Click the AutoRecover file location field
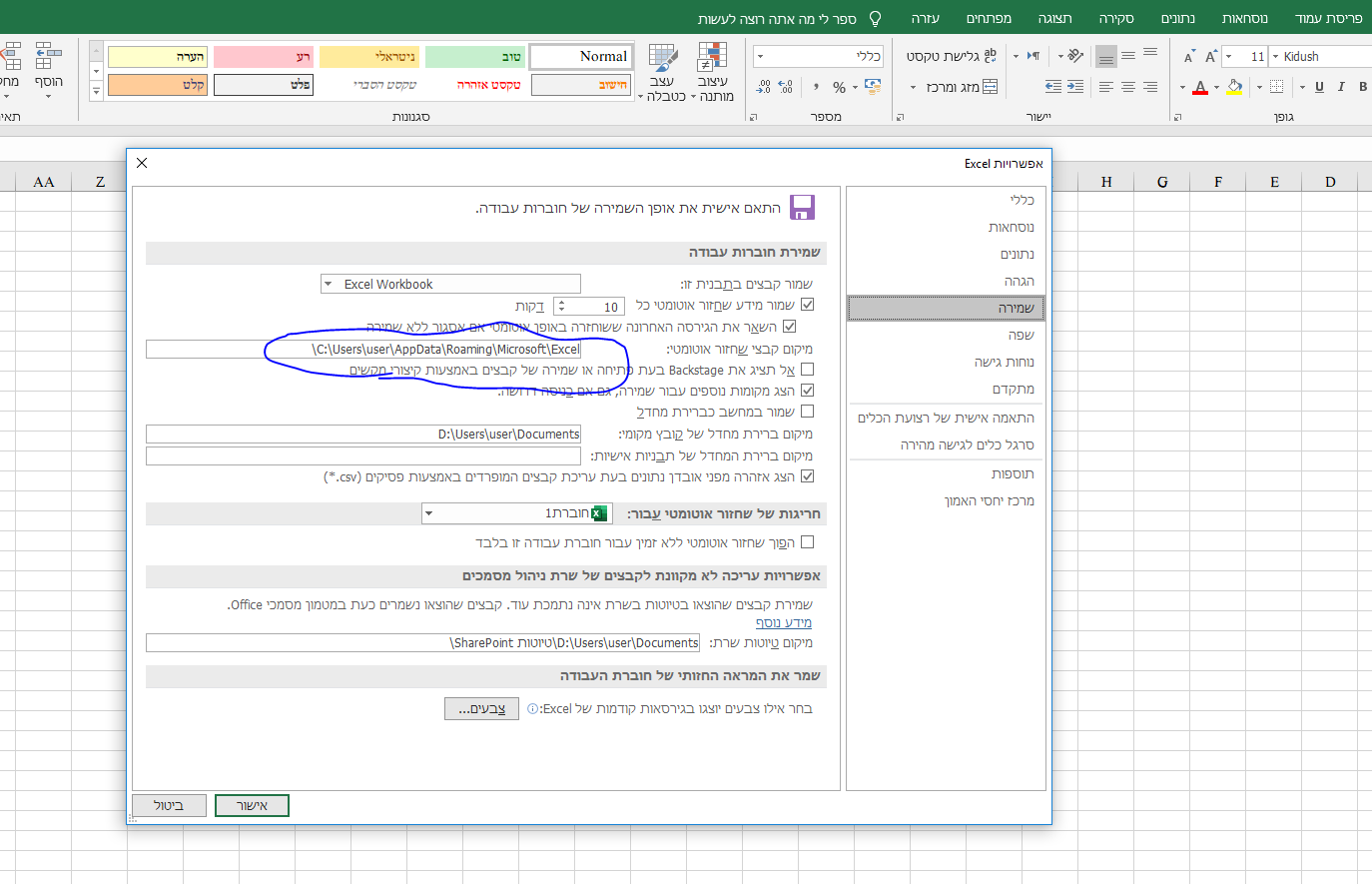 coord(363,349)
